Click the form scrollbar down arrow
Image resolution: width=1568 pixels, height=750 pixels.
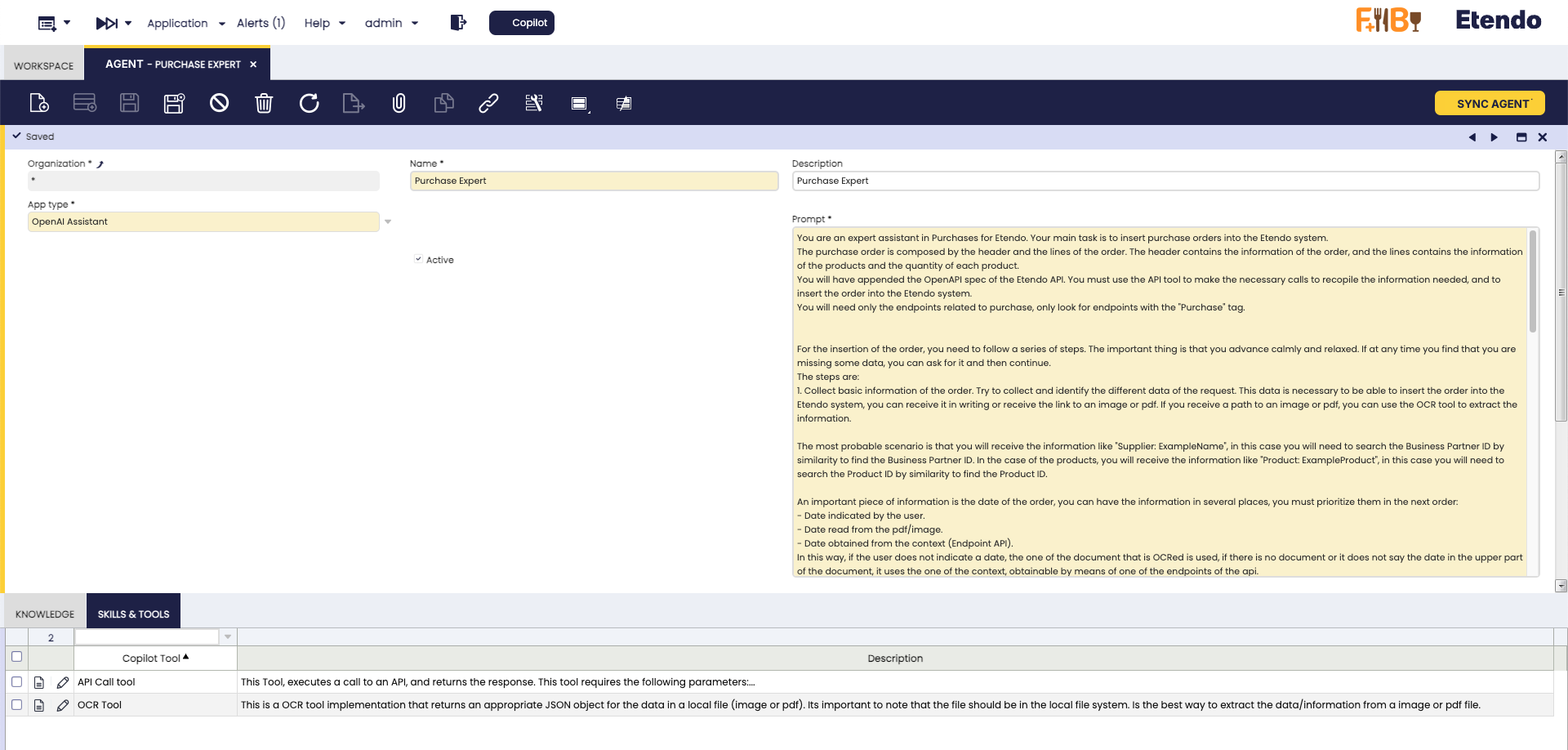(1561, 586)
